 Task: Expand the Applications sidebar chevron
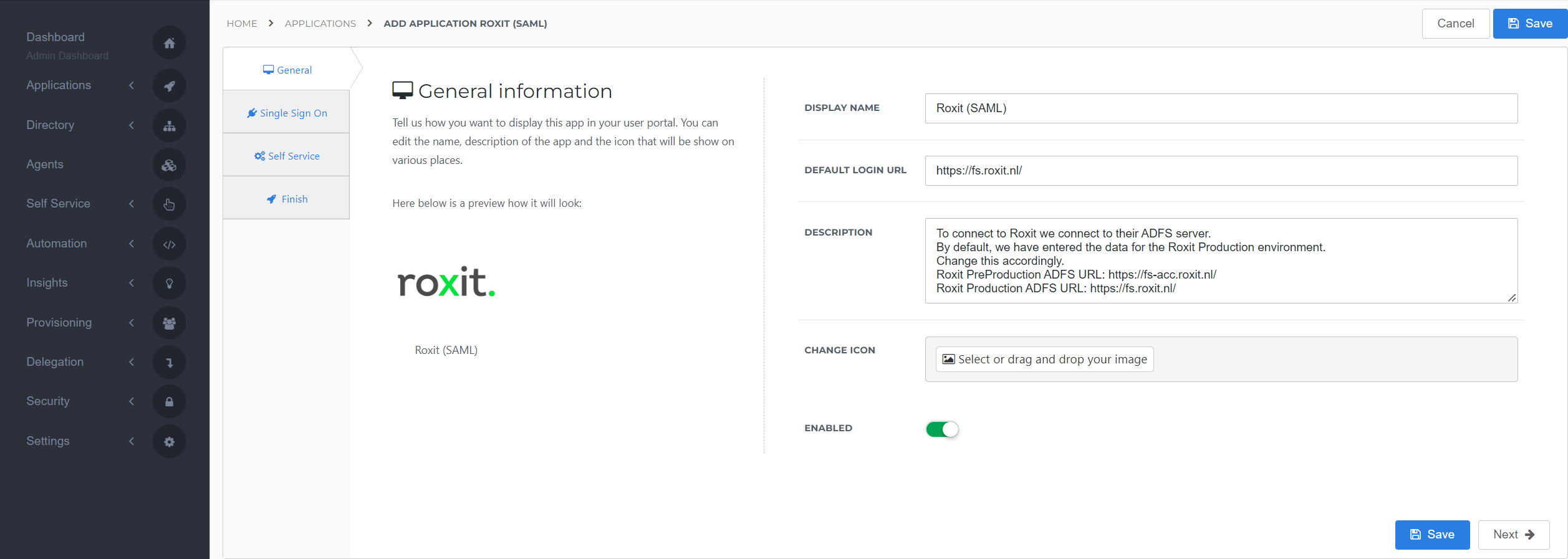pyautogui.click(x=132, y=85)
